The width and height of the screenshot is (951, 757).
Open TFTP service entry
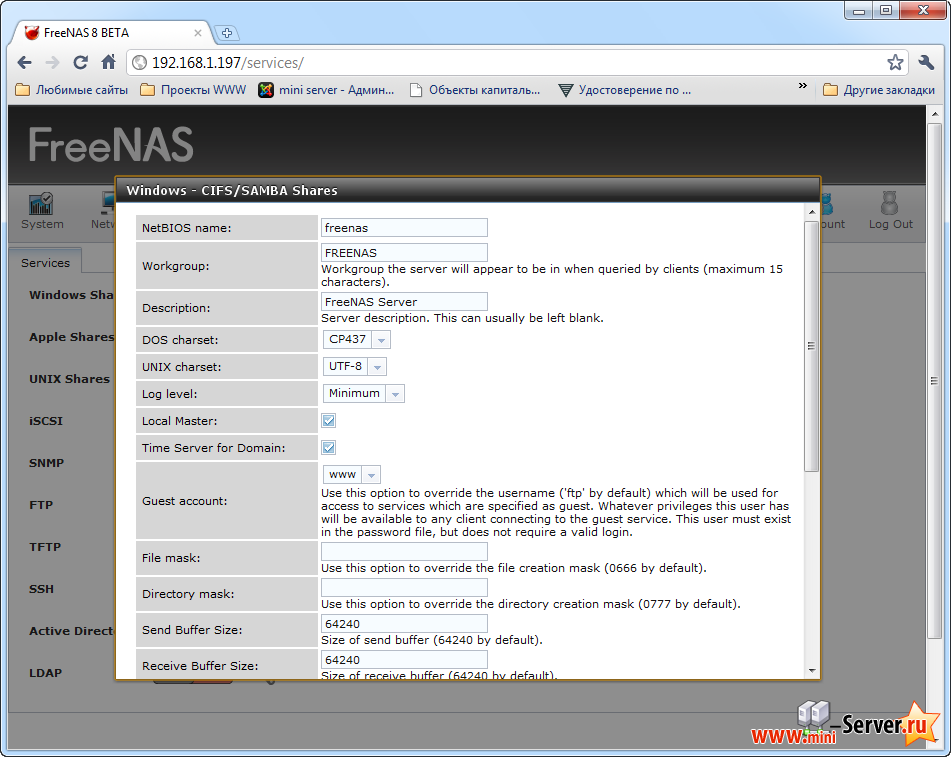click(x=45, y=547)
